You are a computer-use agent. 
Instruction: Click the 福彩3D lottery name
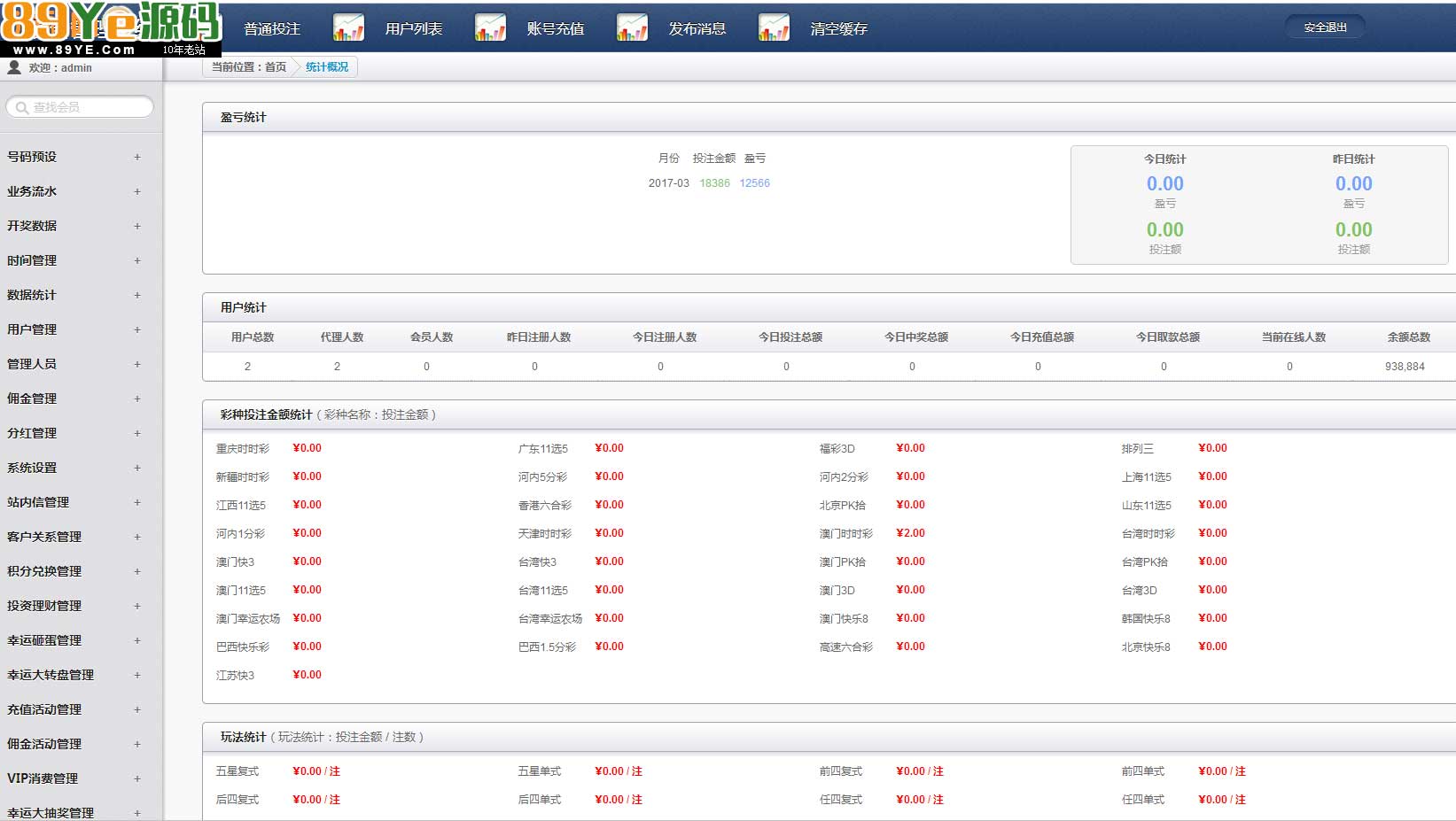click(837, 449)
